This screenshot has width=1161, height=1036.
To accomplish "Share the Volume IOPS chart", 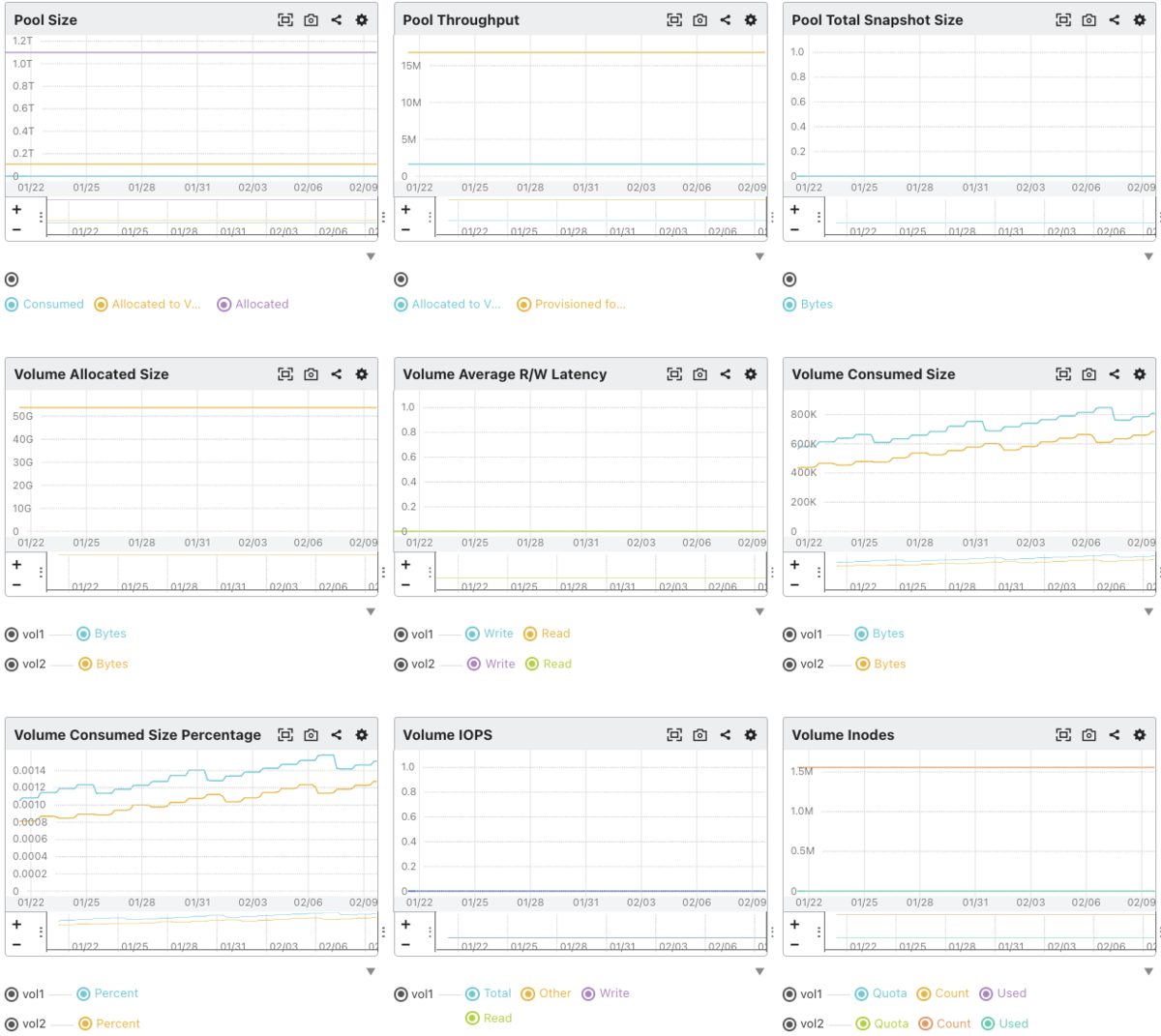I will tap(726, 735).
